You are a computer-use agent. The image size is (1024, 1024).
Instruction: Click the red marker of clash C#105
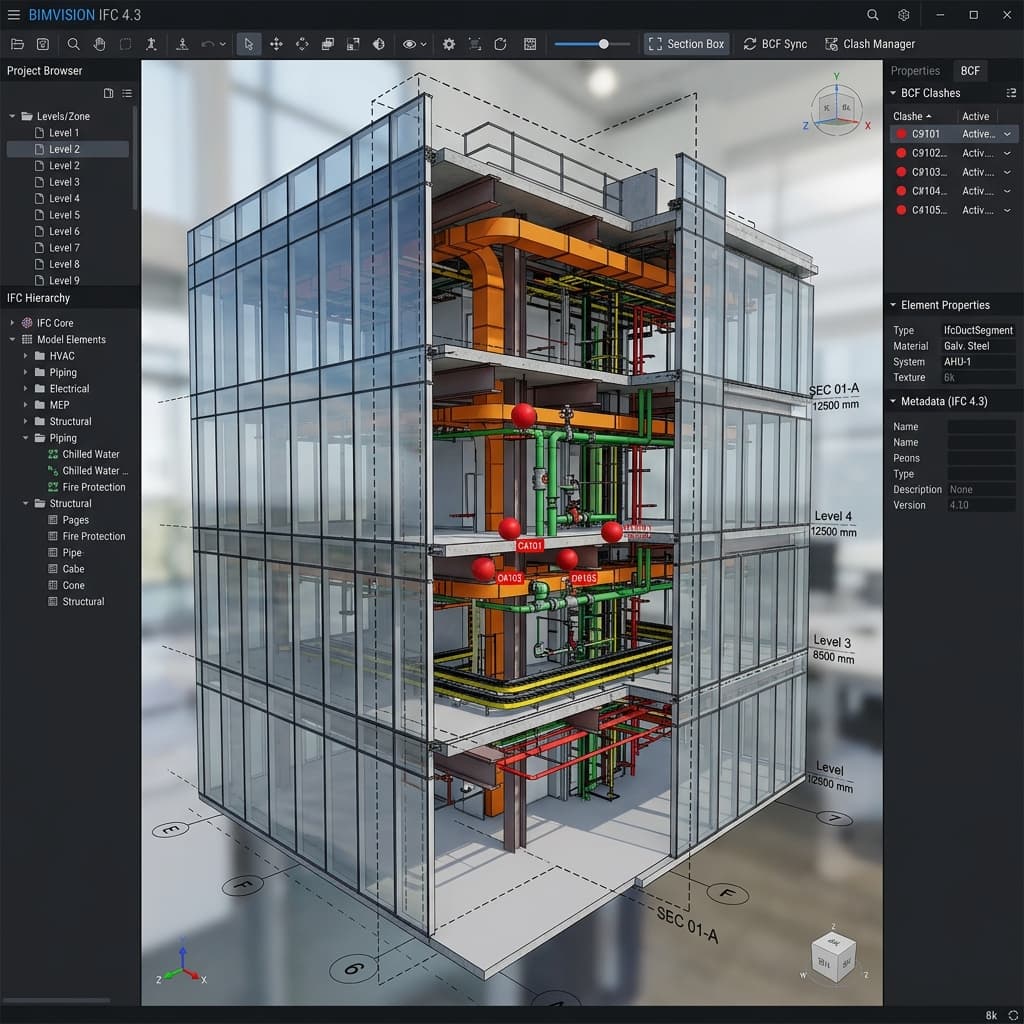point(901,210)
